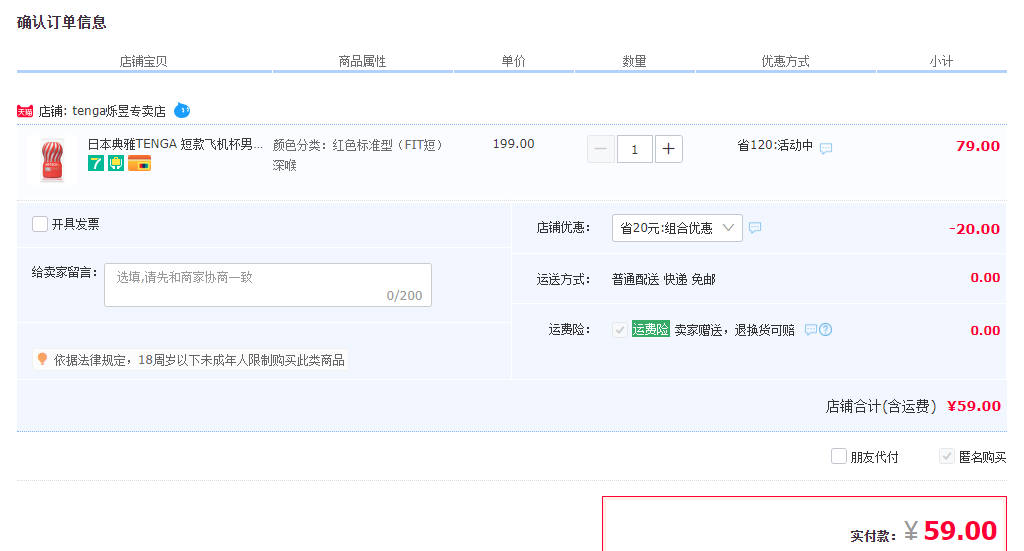This screenshot has width=1024, height=551.
Task: Open the comment icon next to 省120:活动中
Action: pos(825,148)
